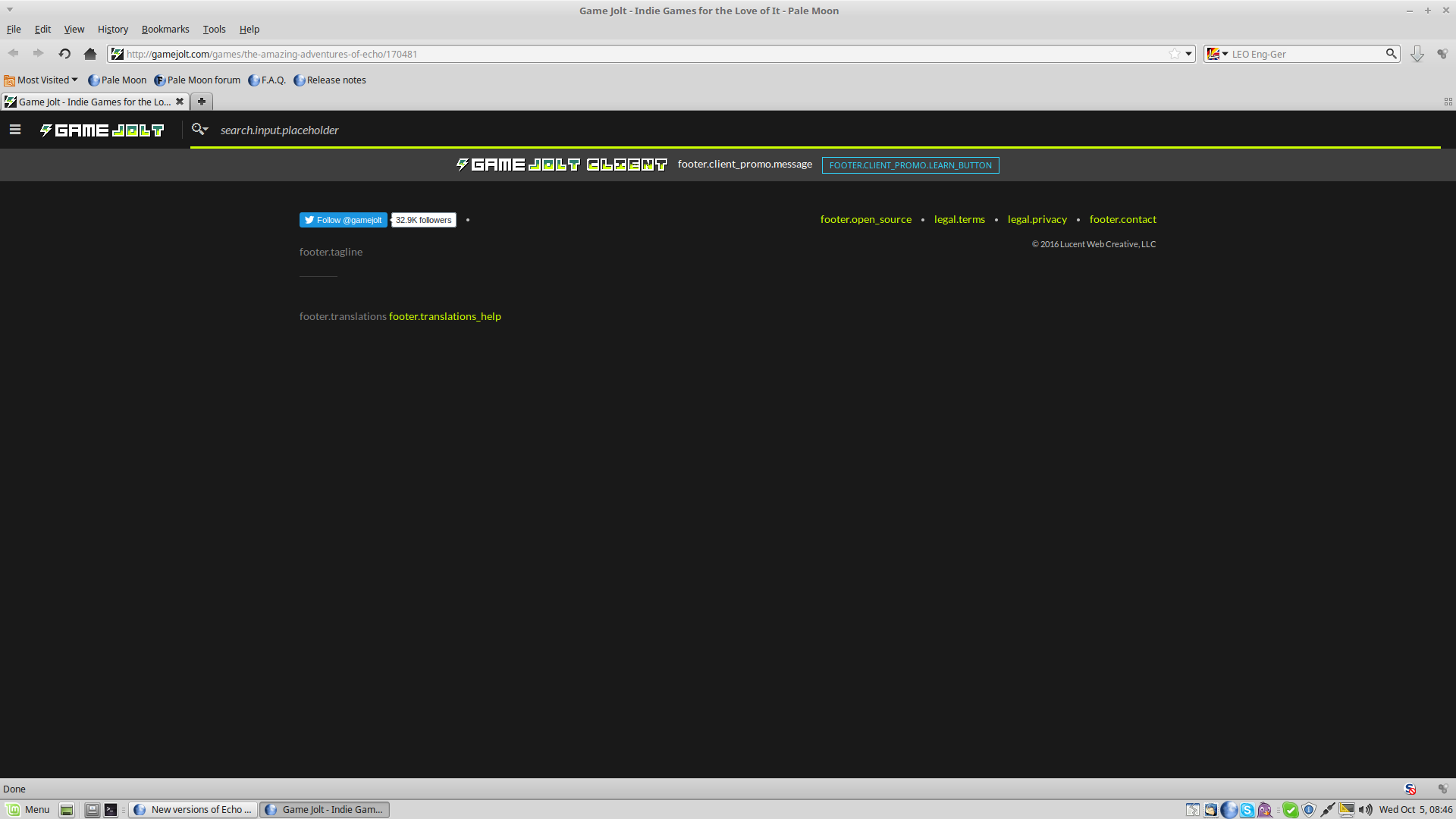
Task: Click the bookmark star icon
Action: pos(1174,54)
